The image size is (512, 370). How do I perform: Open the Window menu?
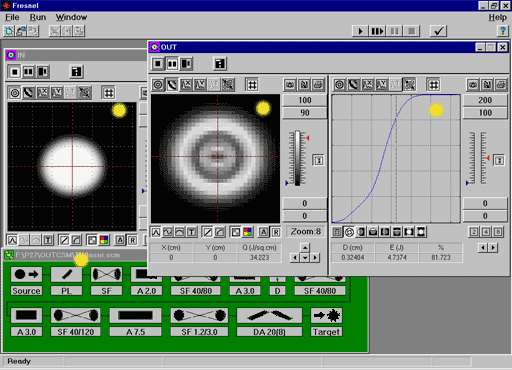click(71, 17)
